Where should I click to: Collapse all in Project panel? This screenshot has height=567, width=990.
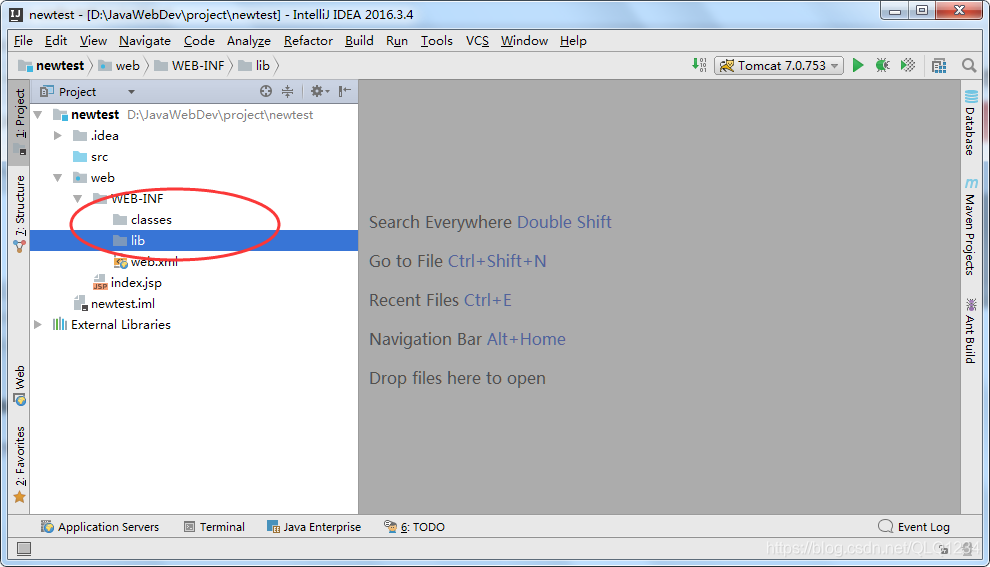[287, 92]
